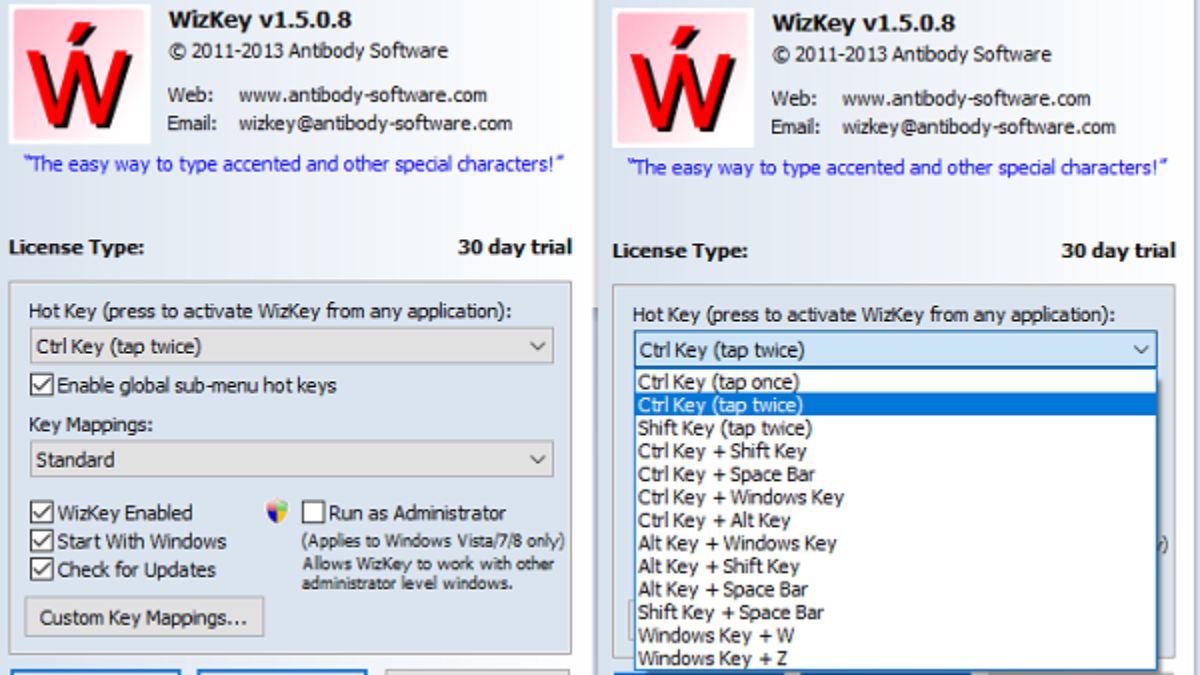This screenshot has width=1200, height=675.
Task: Pick Ctrl Key + Shift Key option
Action: (x=895, y=451)
